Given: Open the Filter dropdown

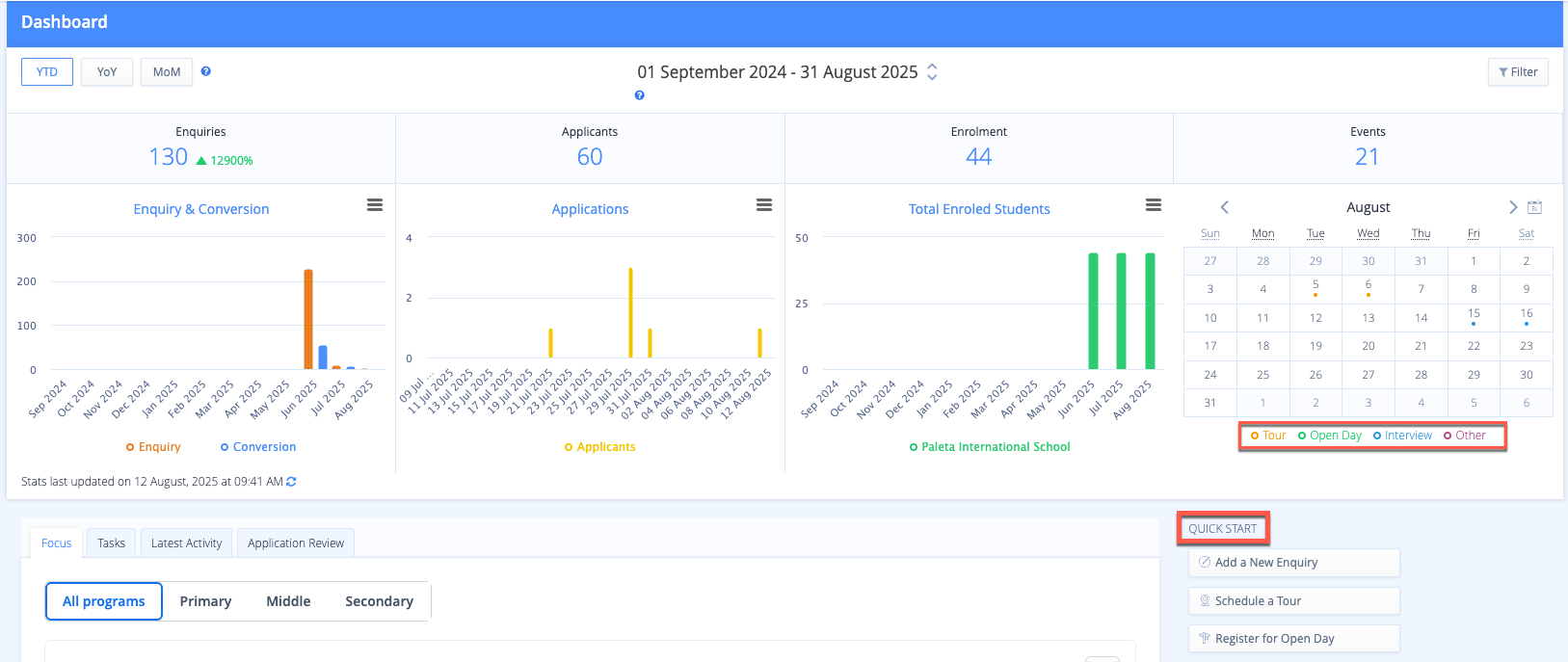Looking at the screenshot, I should (1518, 72).
